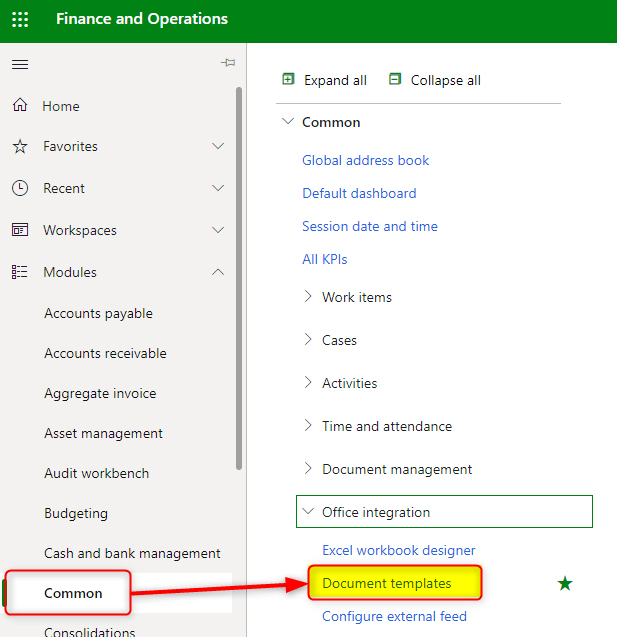The height and width of the screenshot is (637, 617).
Task: Pin the navigation pane open
Action: [x=228, y=63]
